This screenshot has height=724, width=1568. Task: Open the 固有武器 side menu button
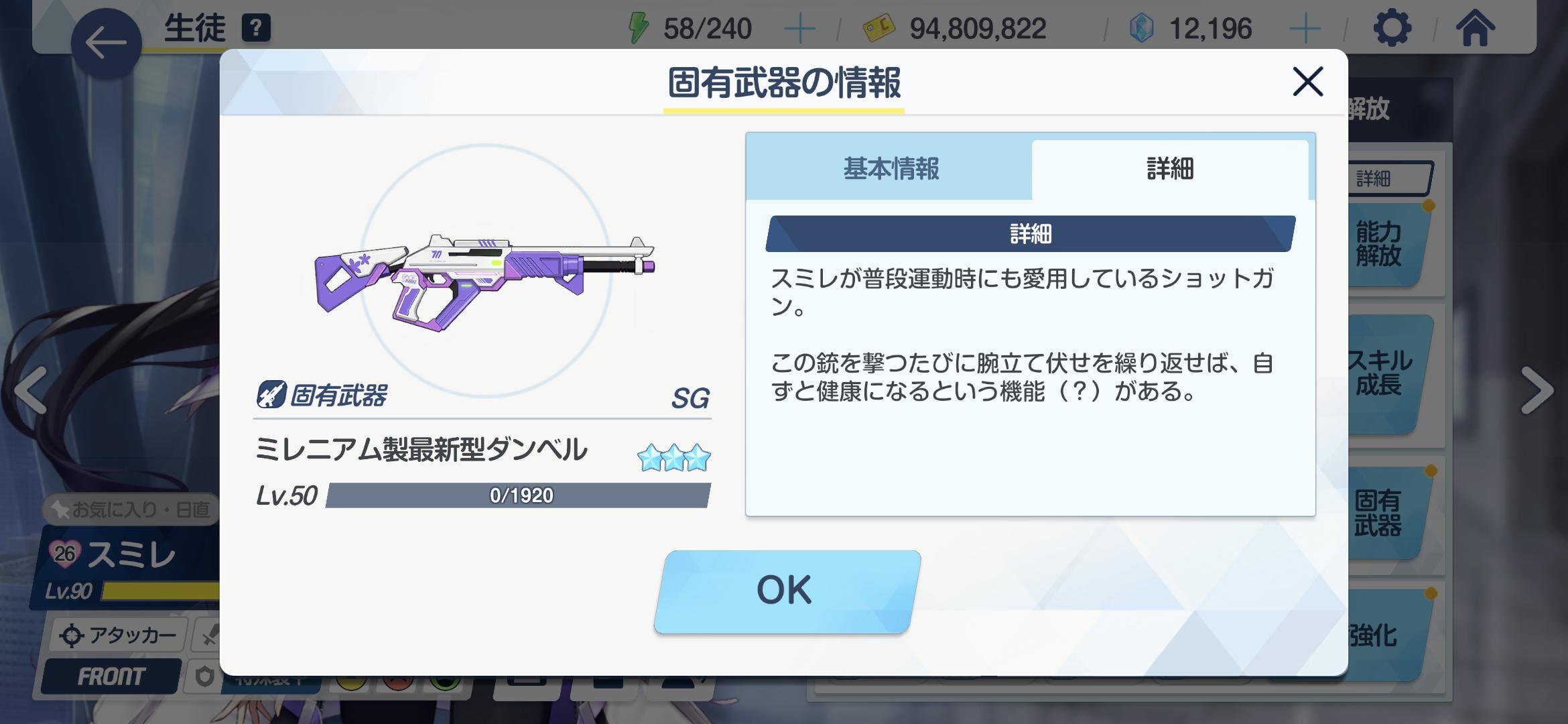point(1383,514)
